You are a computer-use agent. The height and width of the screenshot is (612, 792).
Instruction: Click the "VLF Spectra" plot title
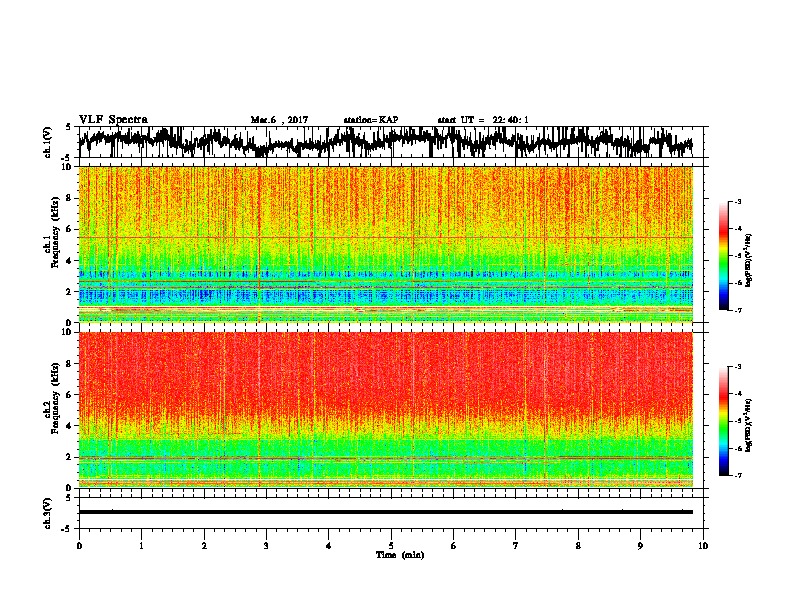113,120
